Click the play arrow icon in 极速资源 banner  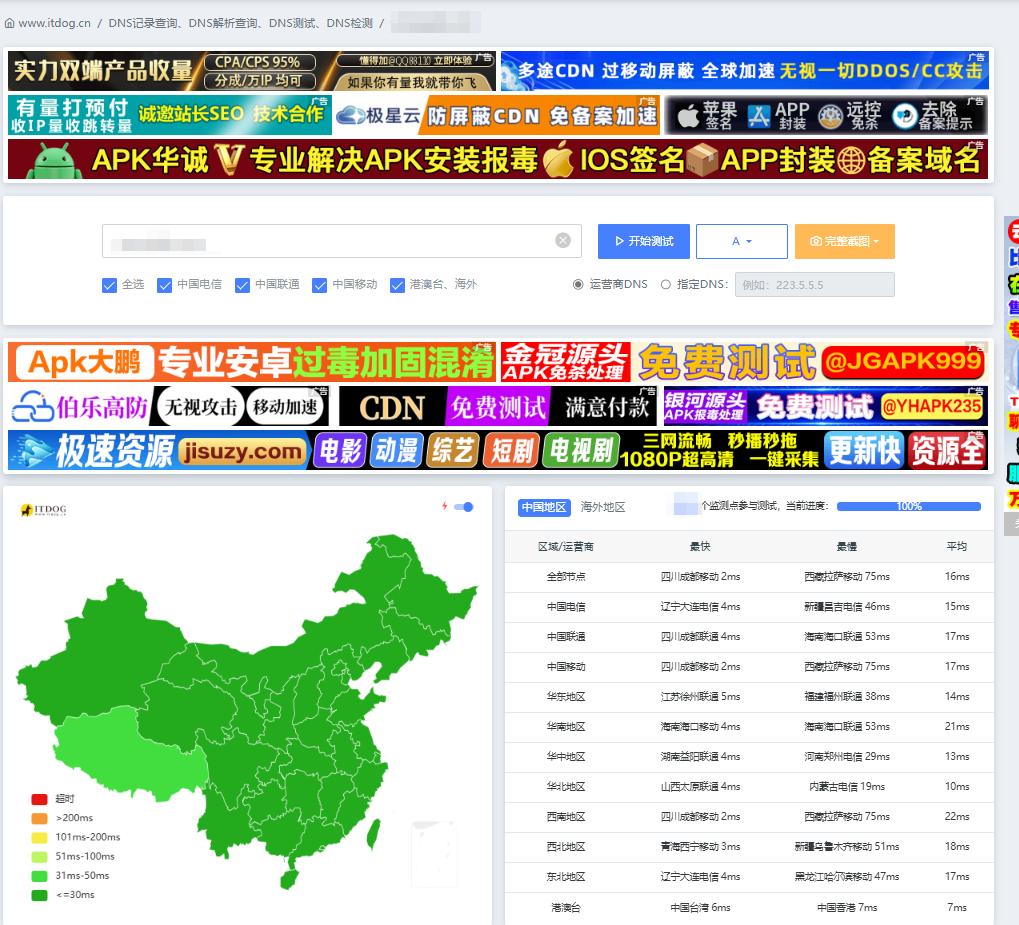(x=32, y=451)
